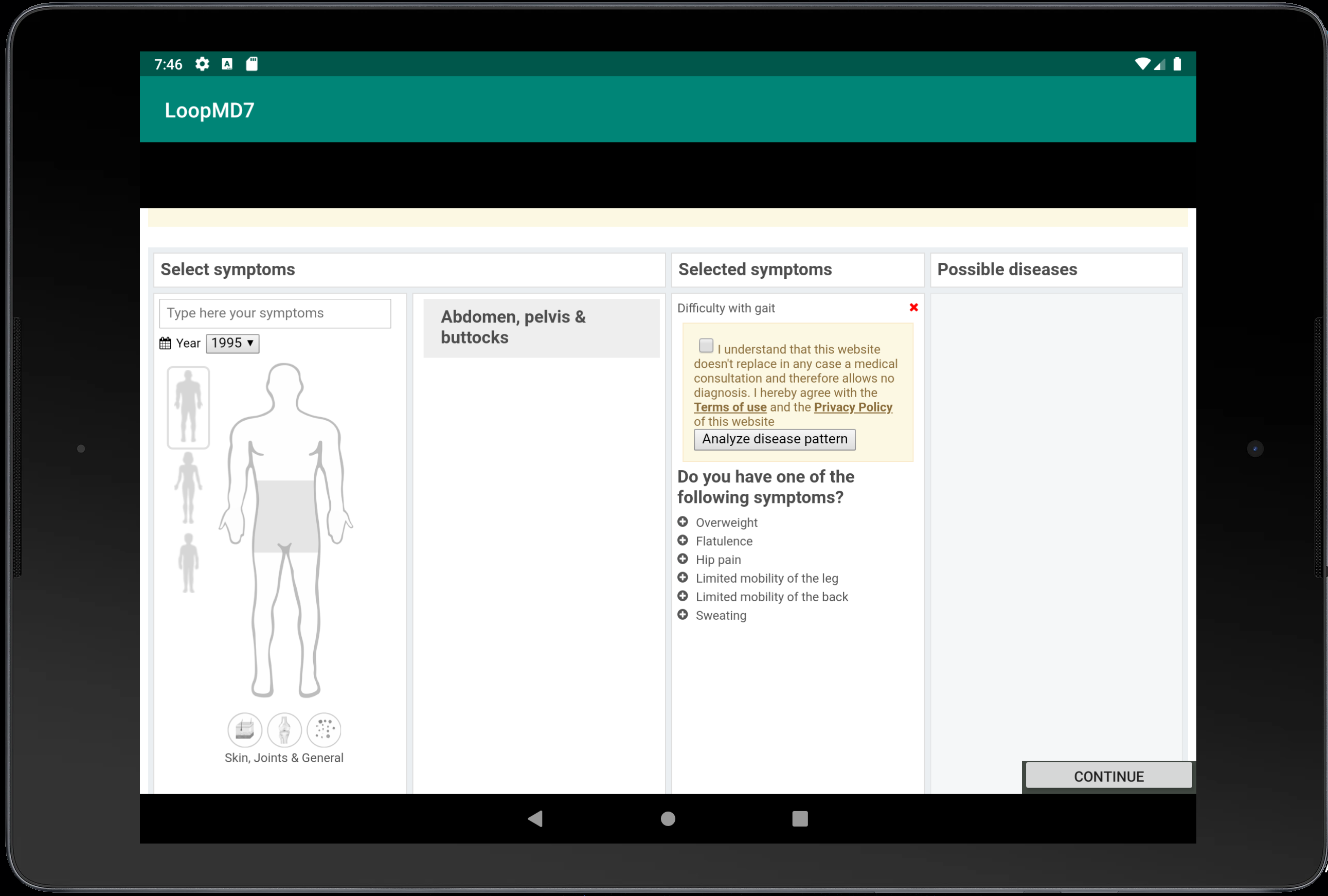The height and width of the screenshot is (896, 1328).
Task: Click the Abdomen, pelvis & buttocks header
Action: (x=541, y=328)
